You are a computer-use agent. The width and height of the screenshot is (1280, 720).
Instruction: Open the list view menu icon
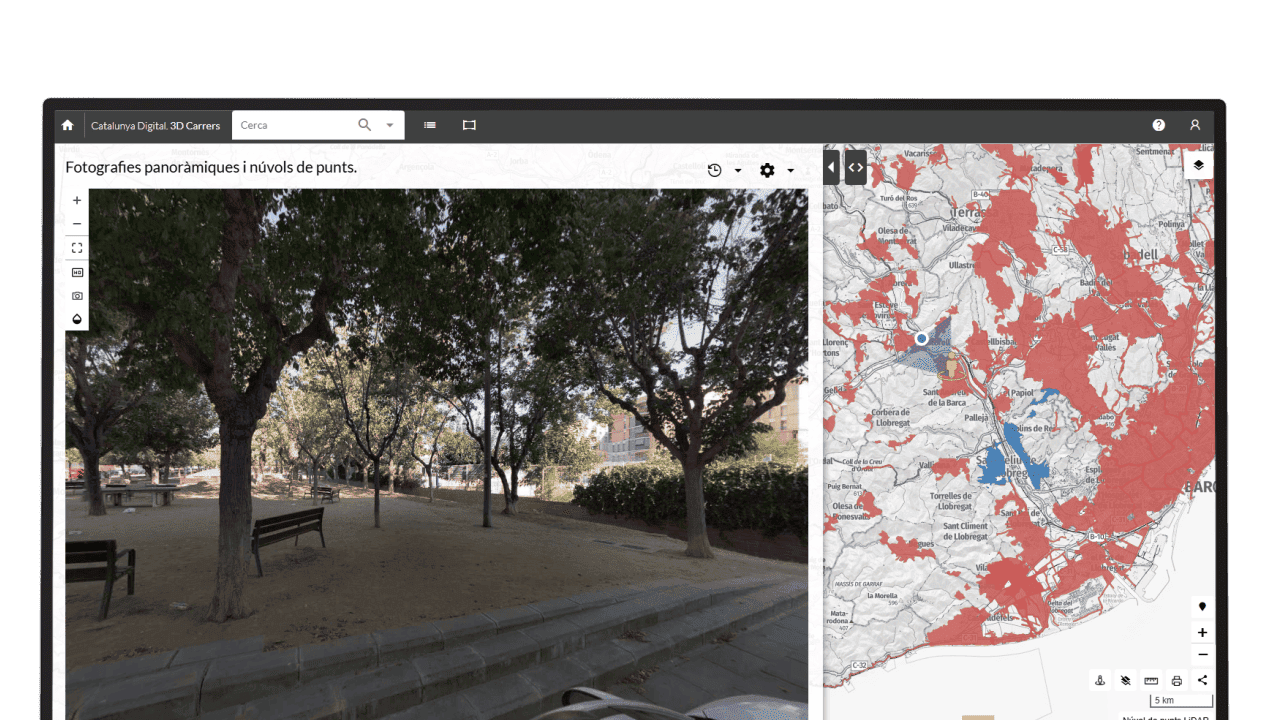click(x=430, y=125)
